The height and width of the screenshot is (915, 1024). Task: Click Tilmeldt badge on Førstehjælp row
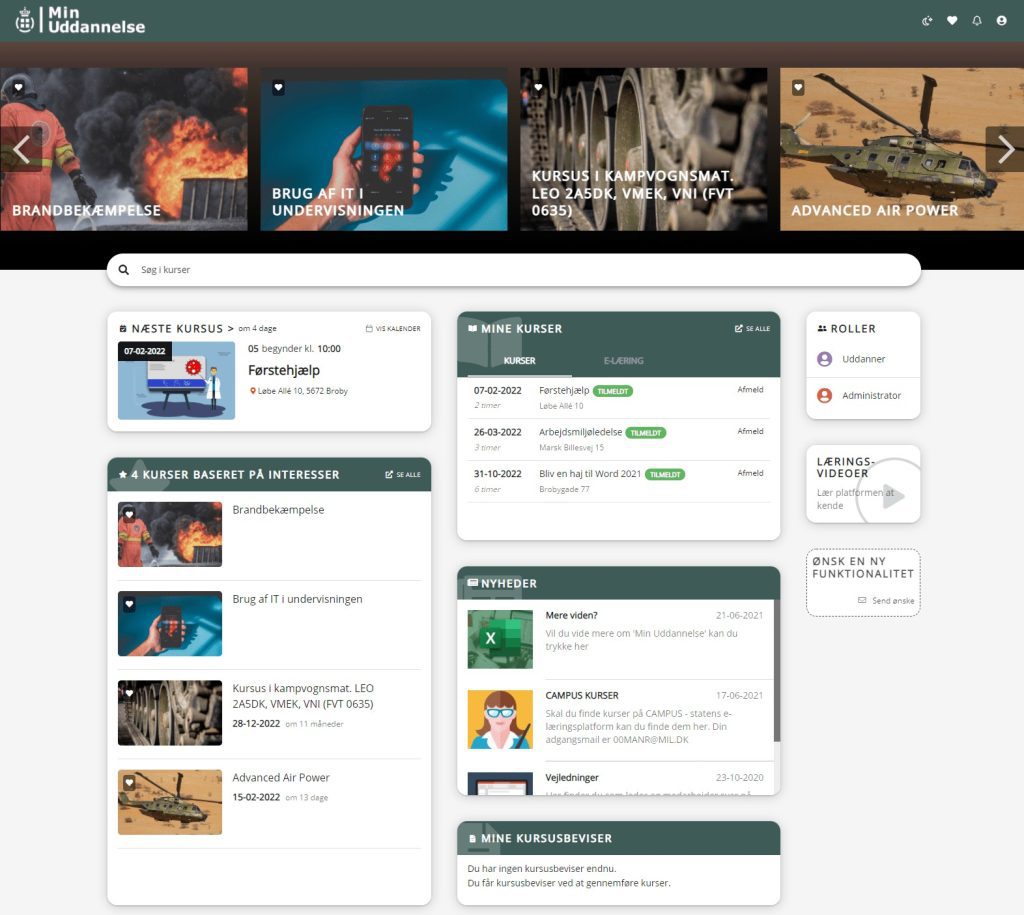(x=613, y=391)
